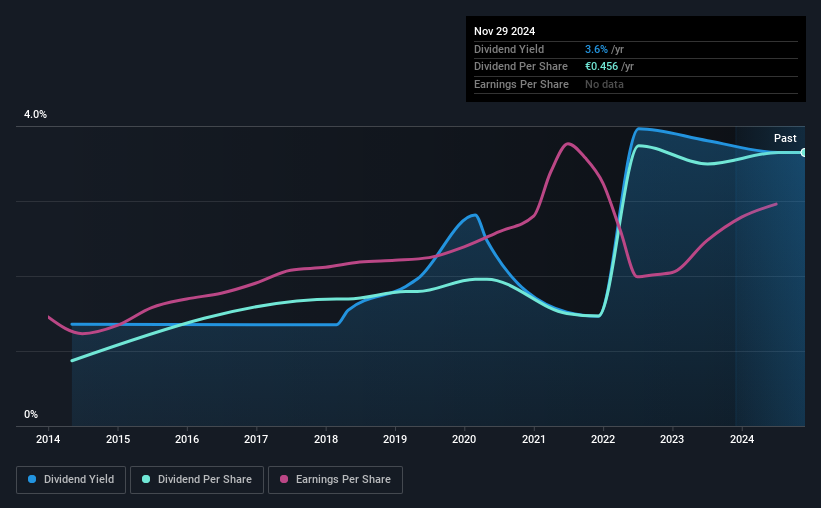Click the 2020 x-axis label
Screen dimensions: 821x508
(x=464, y=439)
